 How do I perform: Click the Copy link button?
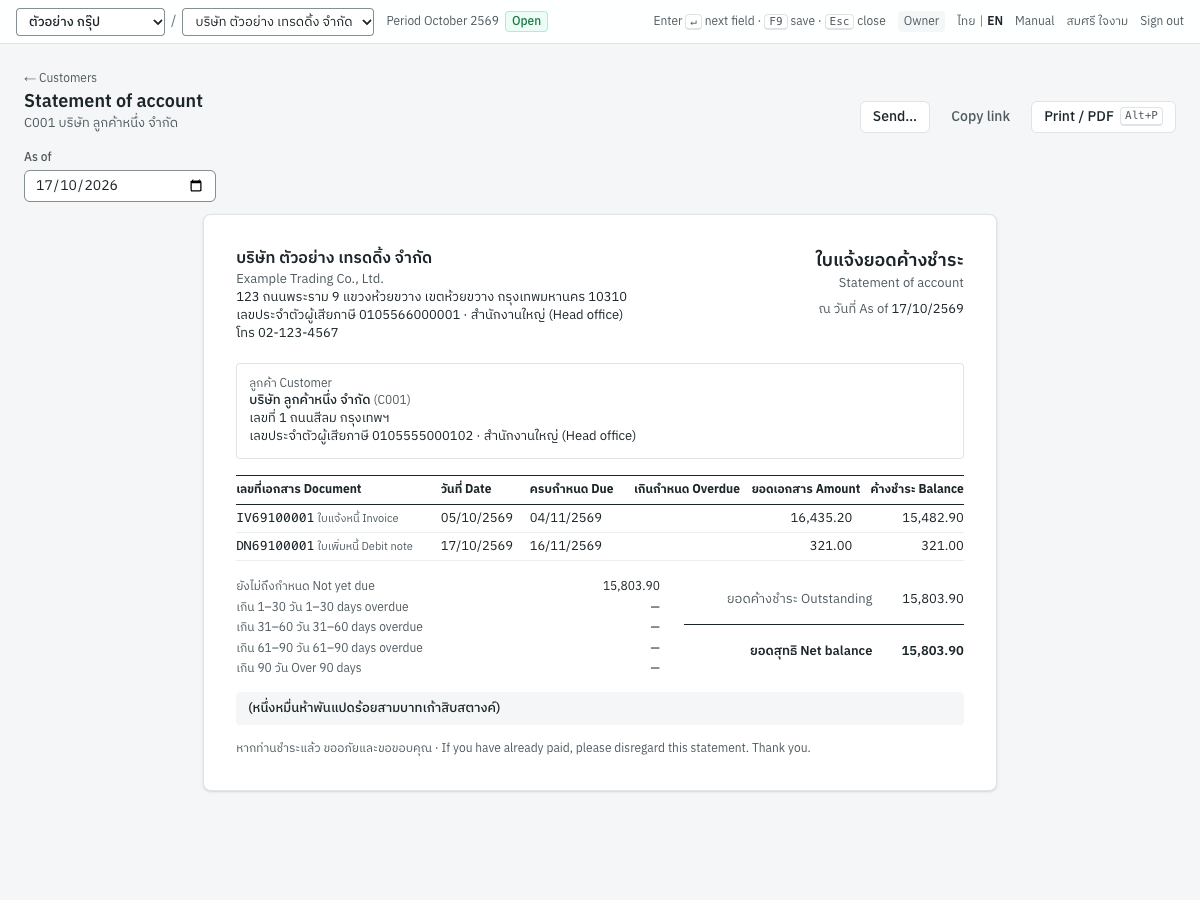tap(980, 117)
